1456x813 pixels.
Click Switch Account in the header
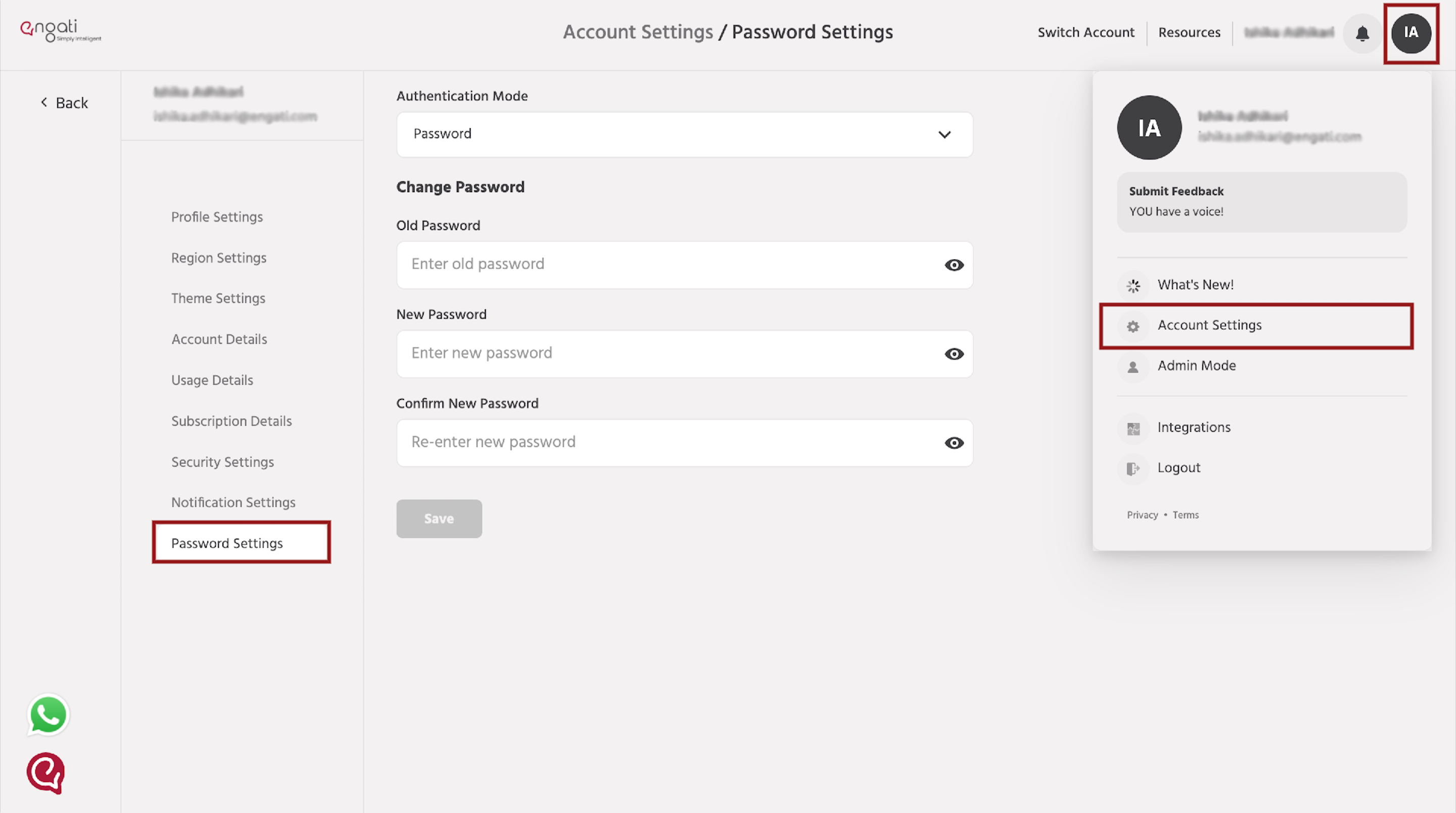(x=1086, y=32)
